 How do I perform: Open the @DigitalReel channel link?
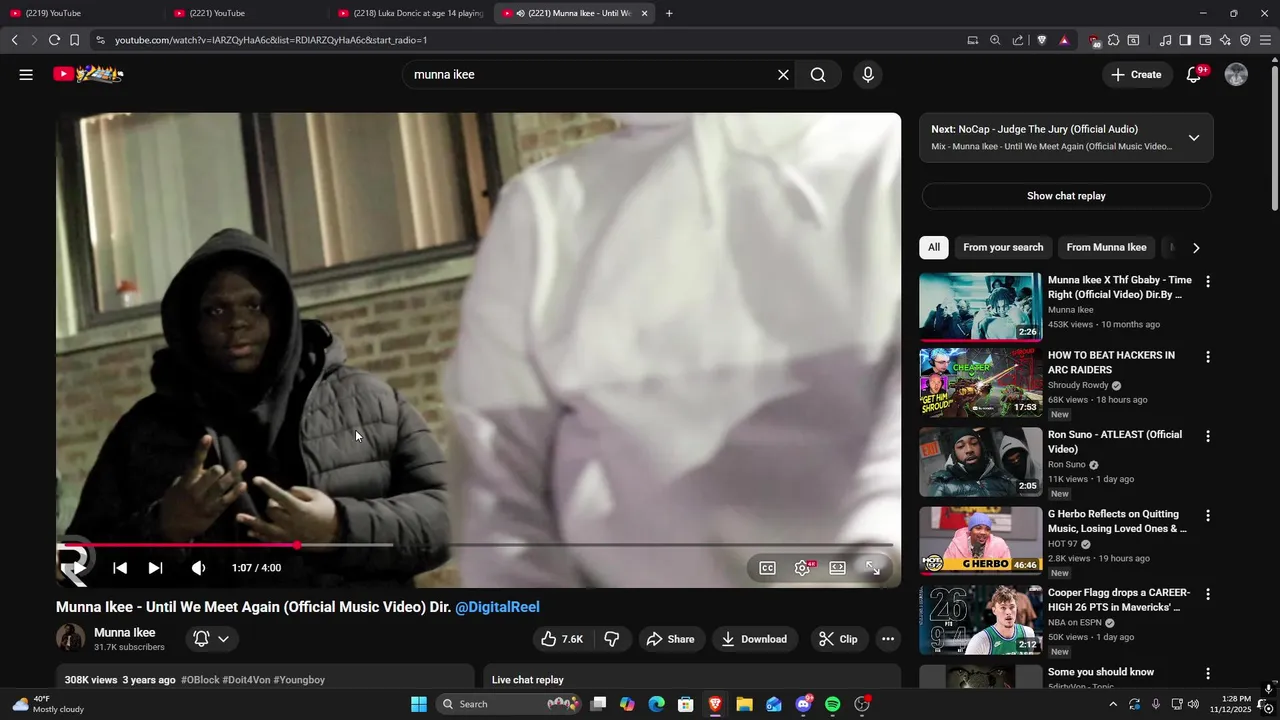(497, 607)
